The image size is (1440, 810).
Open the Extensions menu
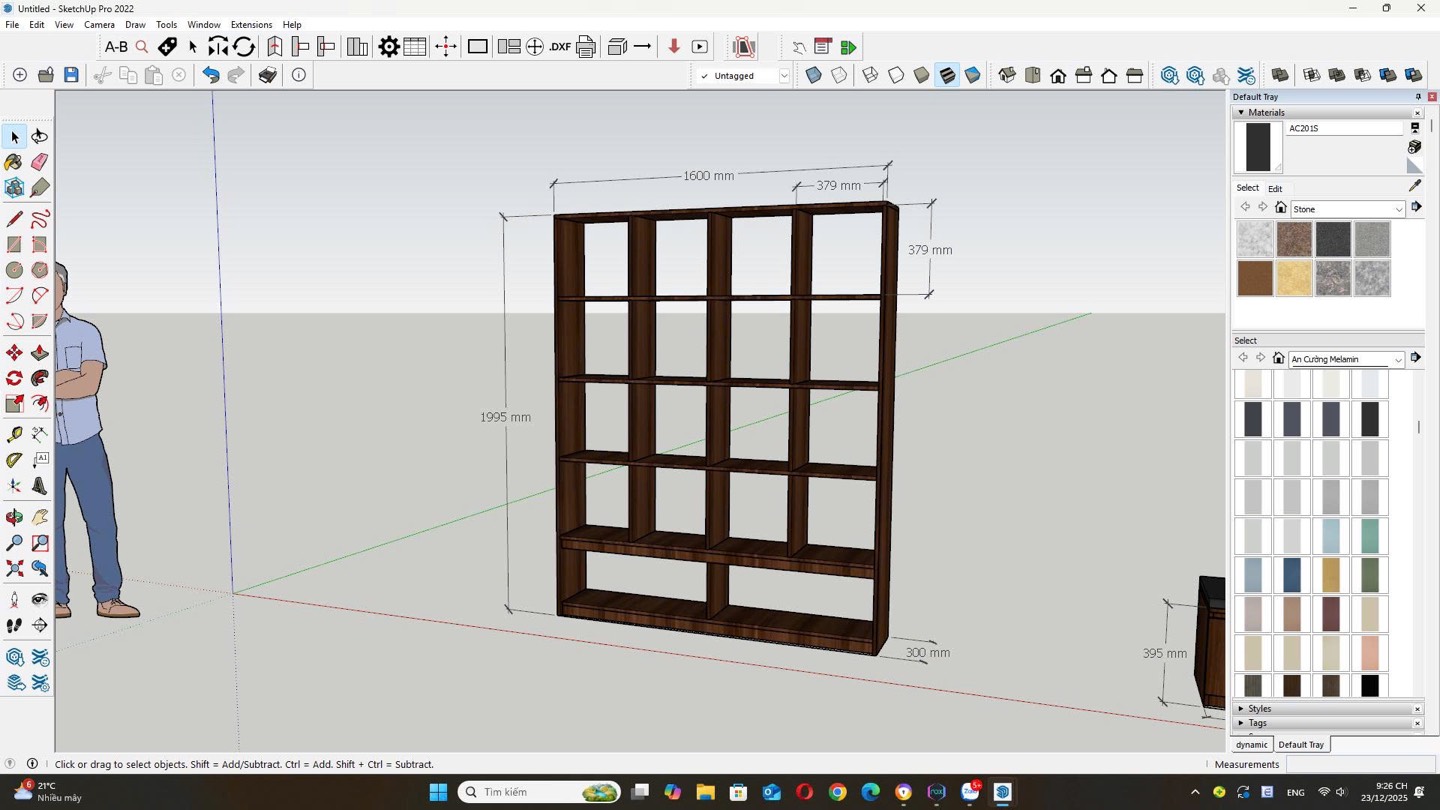(251, 25)
